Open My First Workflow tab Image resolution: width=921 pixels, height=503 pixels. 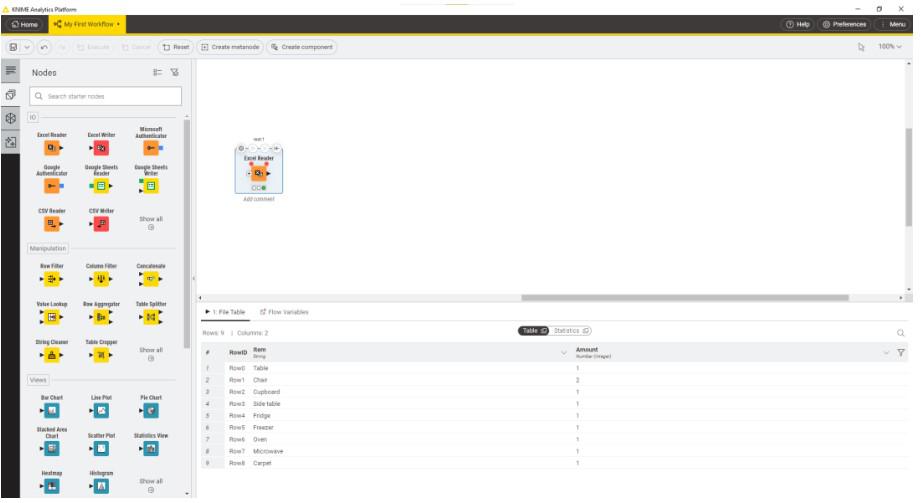pos(87,24)
